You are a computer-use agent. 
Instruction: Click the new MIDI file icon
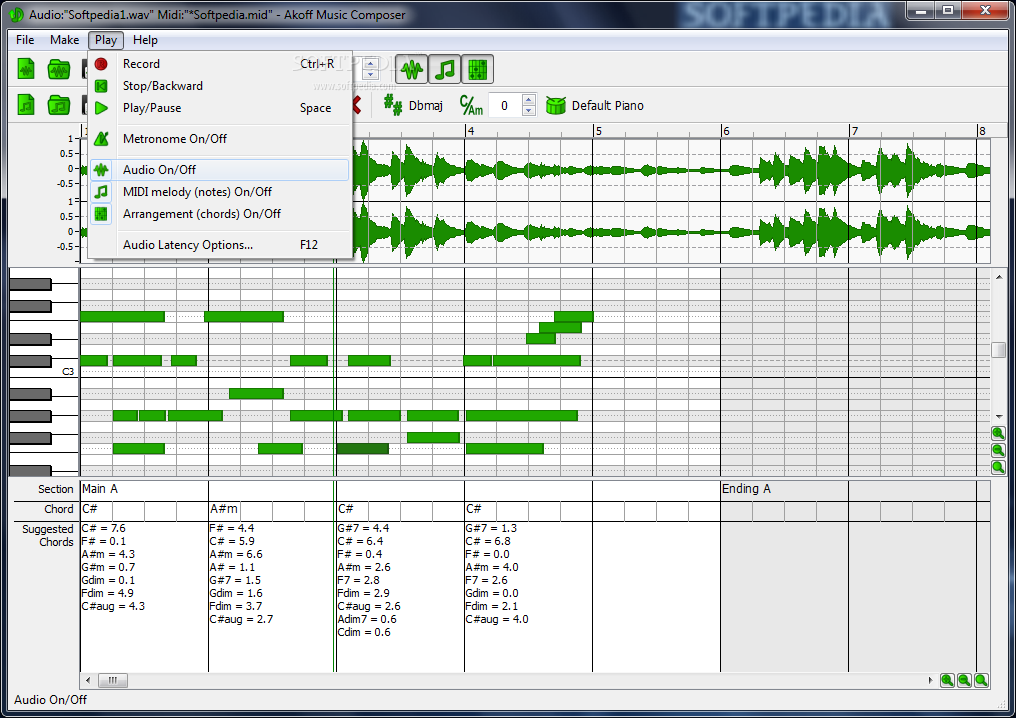[x=26, y=104]
